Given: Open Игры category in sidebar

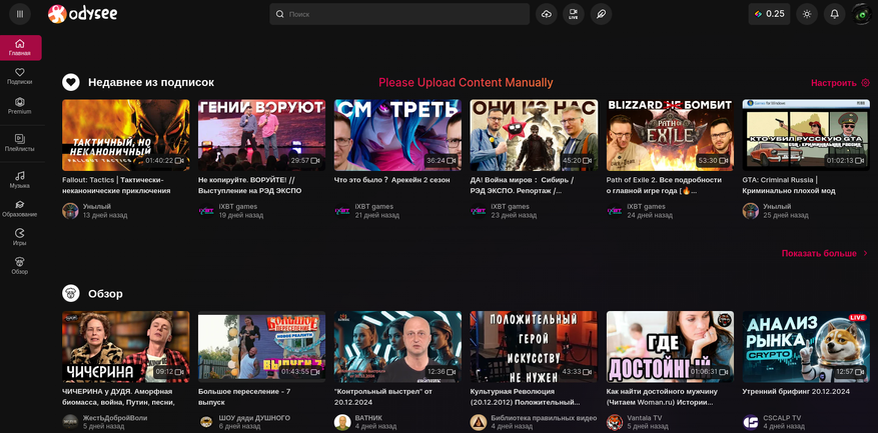Looking at the screenshot, I should (x=20, y=238).
